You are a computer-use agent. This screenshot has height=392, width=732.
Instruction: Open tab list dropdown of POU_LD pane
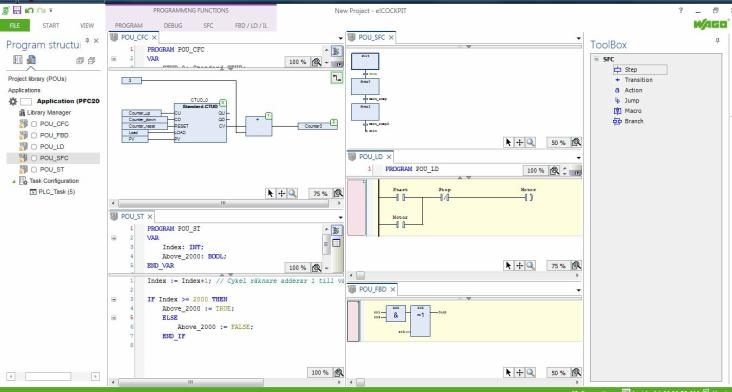click(578, 158)
